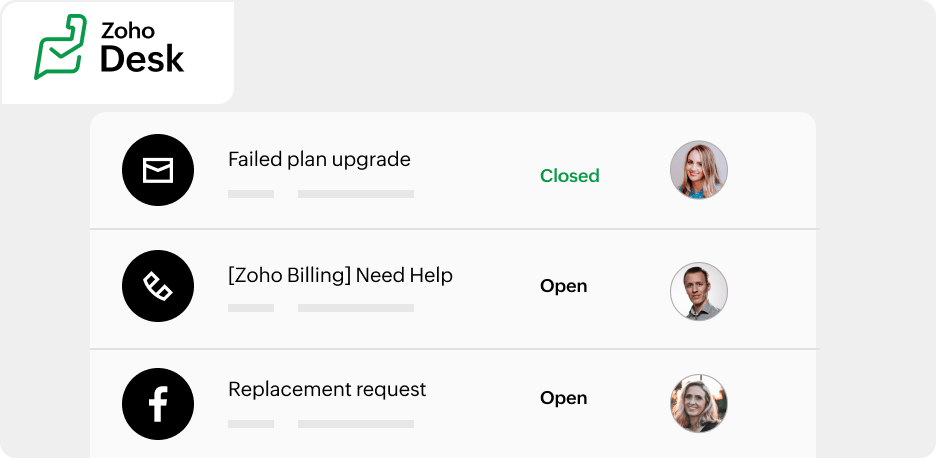Screen dimensions: 936x458
Task: Click the Zoho Desk brand name text
Action: coord(141,47)
